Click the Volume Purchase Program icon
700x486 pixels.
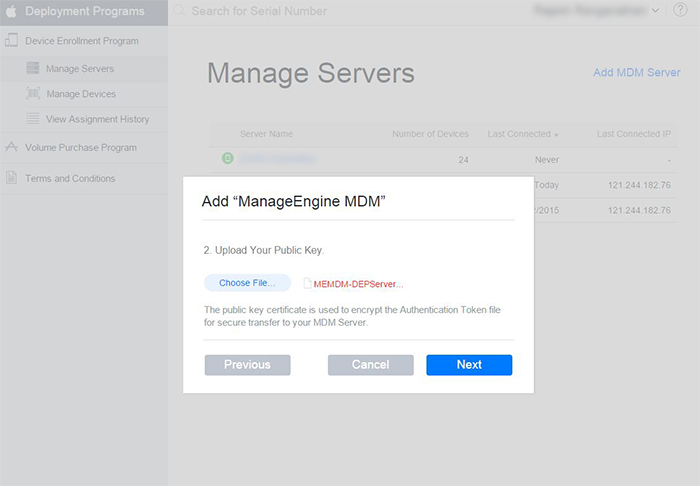[11, 146]
